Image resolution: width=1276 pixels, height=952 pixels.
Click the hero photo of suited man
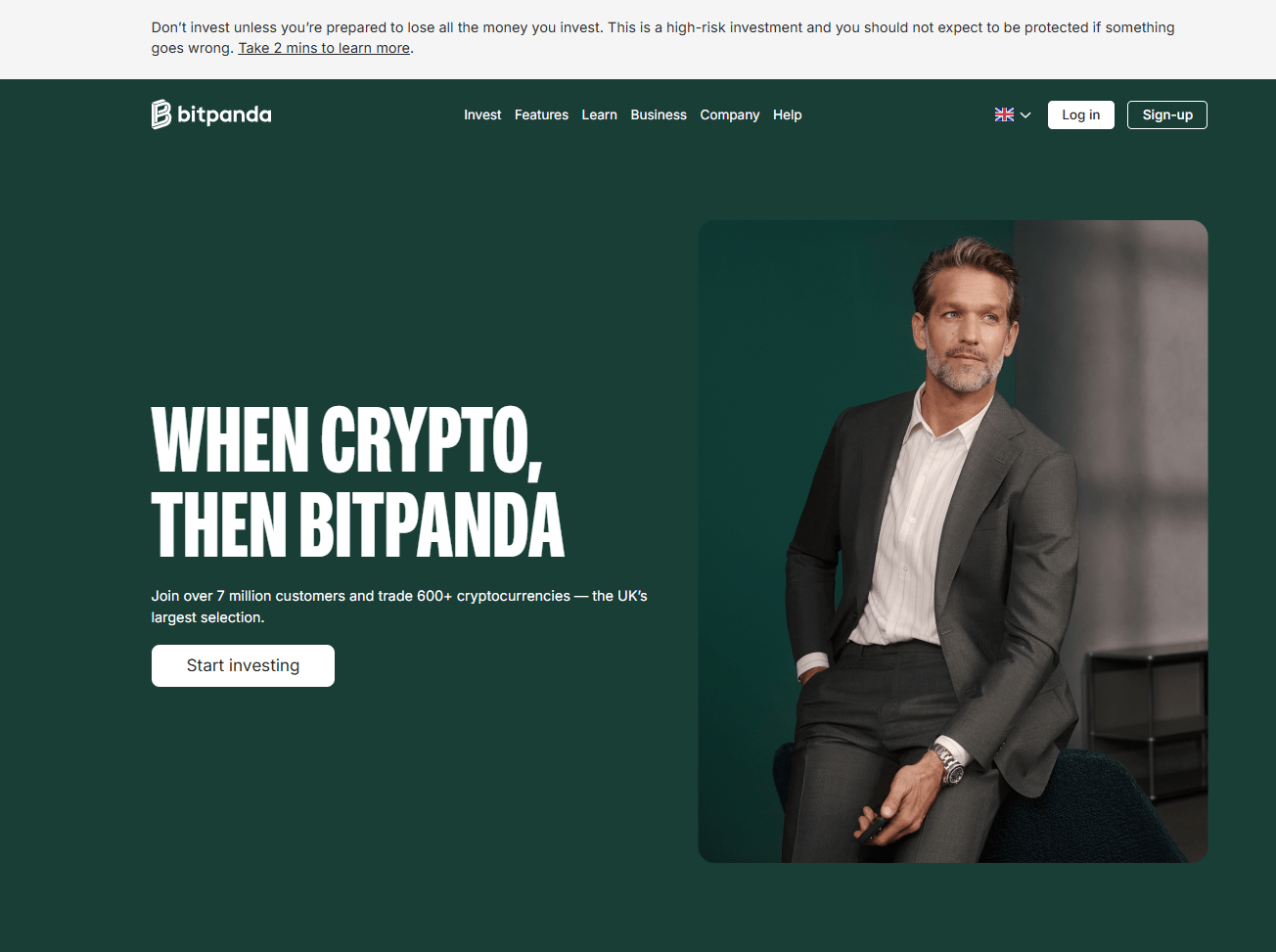(x=953, y=541)
